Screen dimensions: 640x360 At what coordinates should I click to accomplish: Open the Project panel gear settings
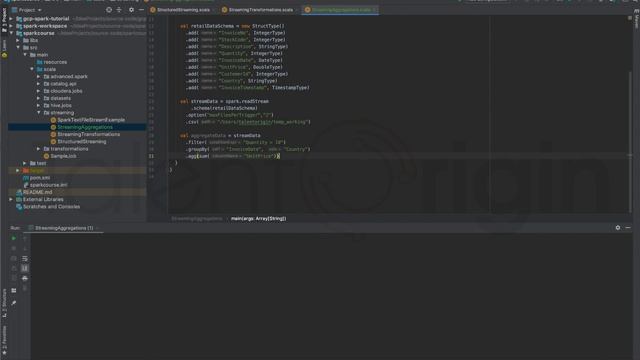[x=131, y=10]
